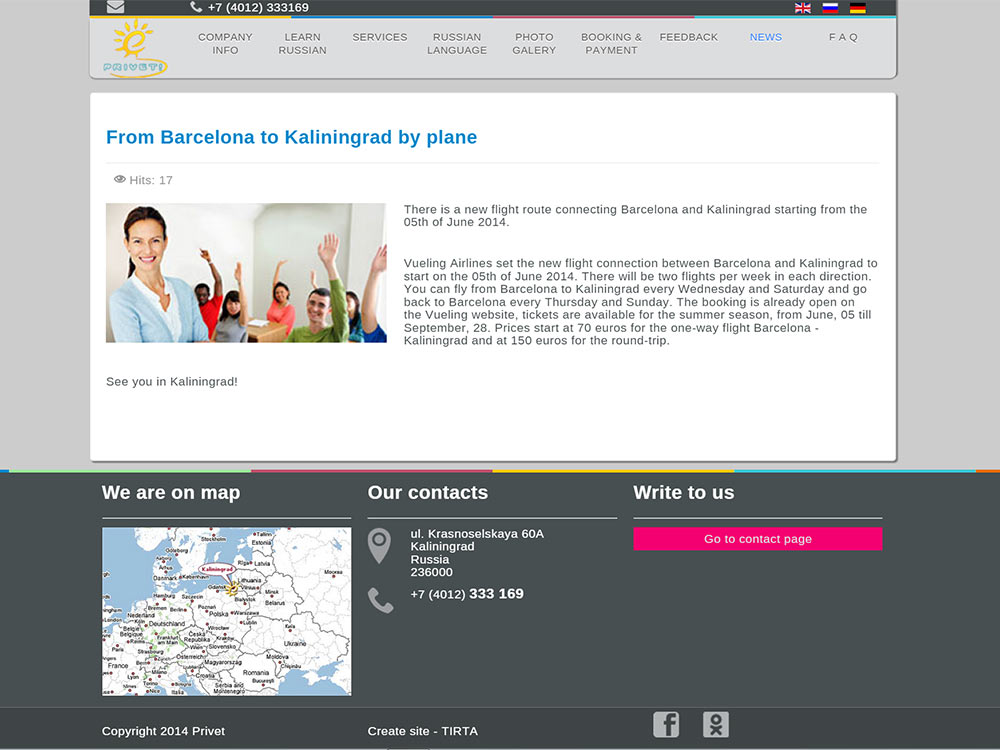Click the map pin icon in contacts
The width and height of the screenshot is (1000, 750).
point(379,545)
